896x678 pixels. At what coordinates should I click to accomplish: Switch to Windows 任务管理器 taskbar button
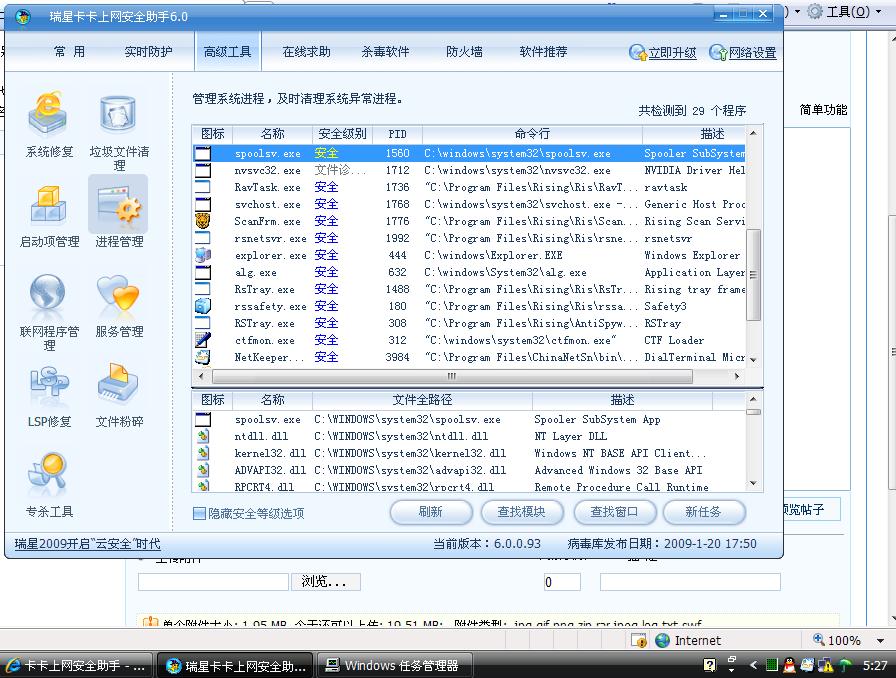(x=394, y=665)
